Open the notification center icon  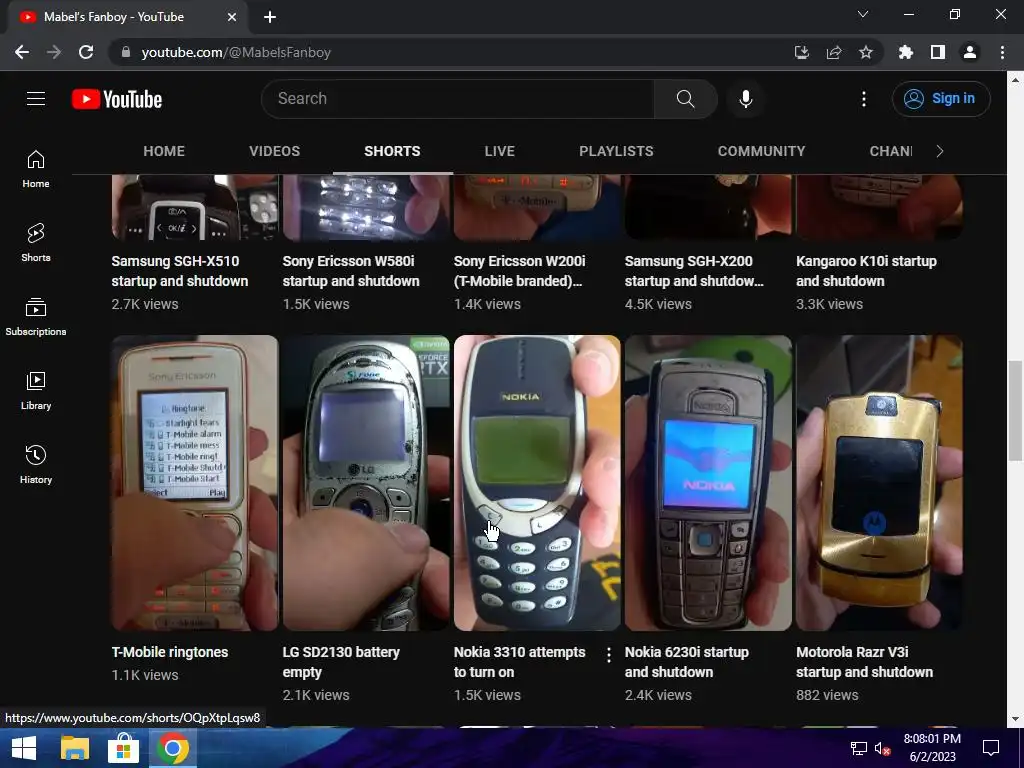pyautogui.click(x=991, y=748)
